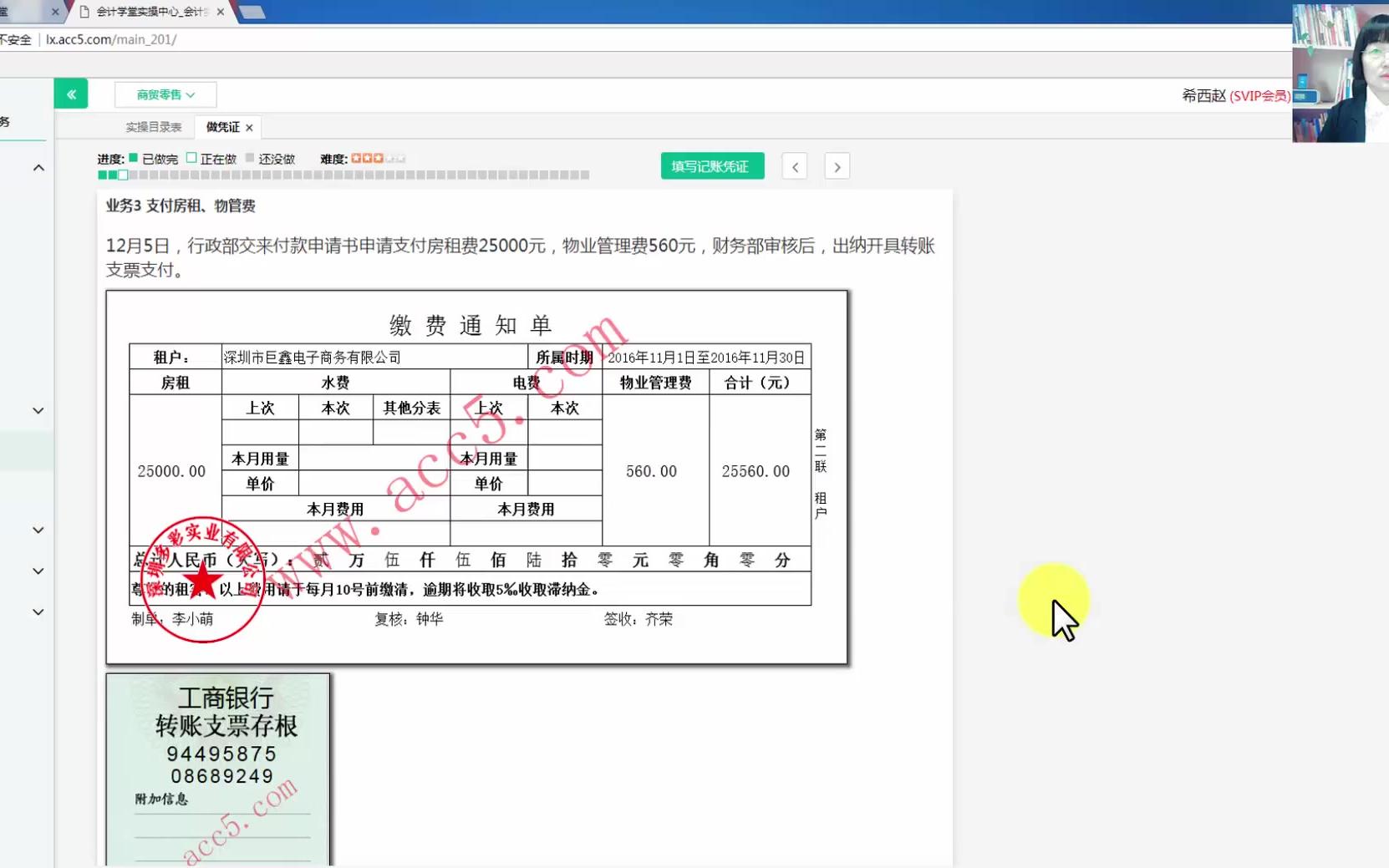Switch to the 实操目录表 tab

pos(153,127)
